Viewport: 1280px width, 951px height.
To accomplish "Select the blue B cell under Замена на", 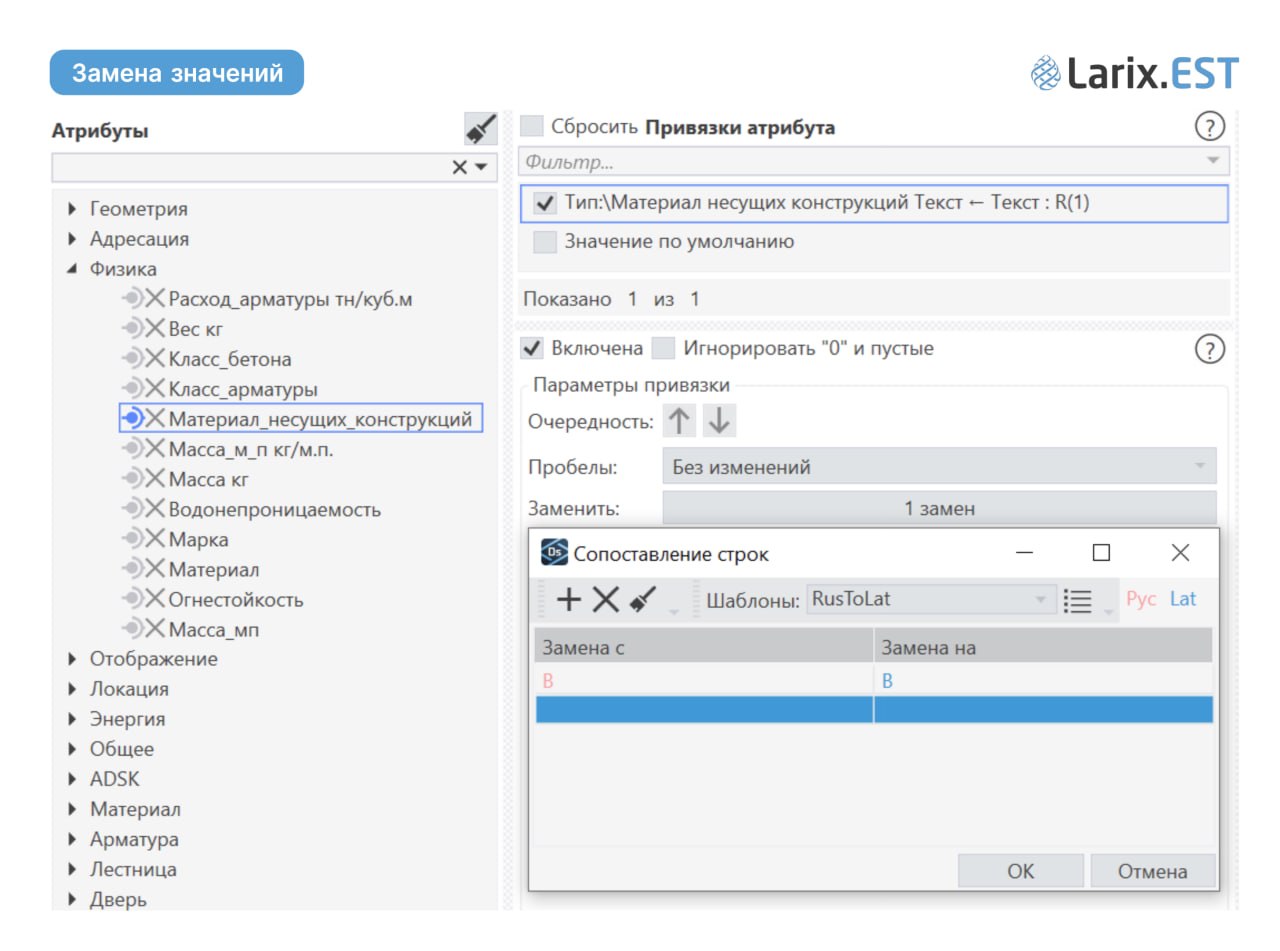I will tap(1044, 680).
